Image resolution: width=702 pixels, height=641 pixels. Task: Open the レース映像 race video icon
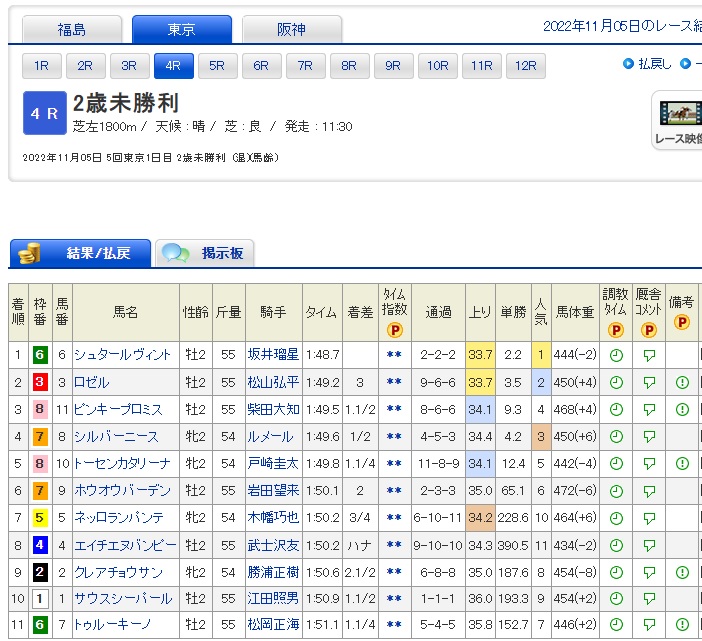(678, 120)
